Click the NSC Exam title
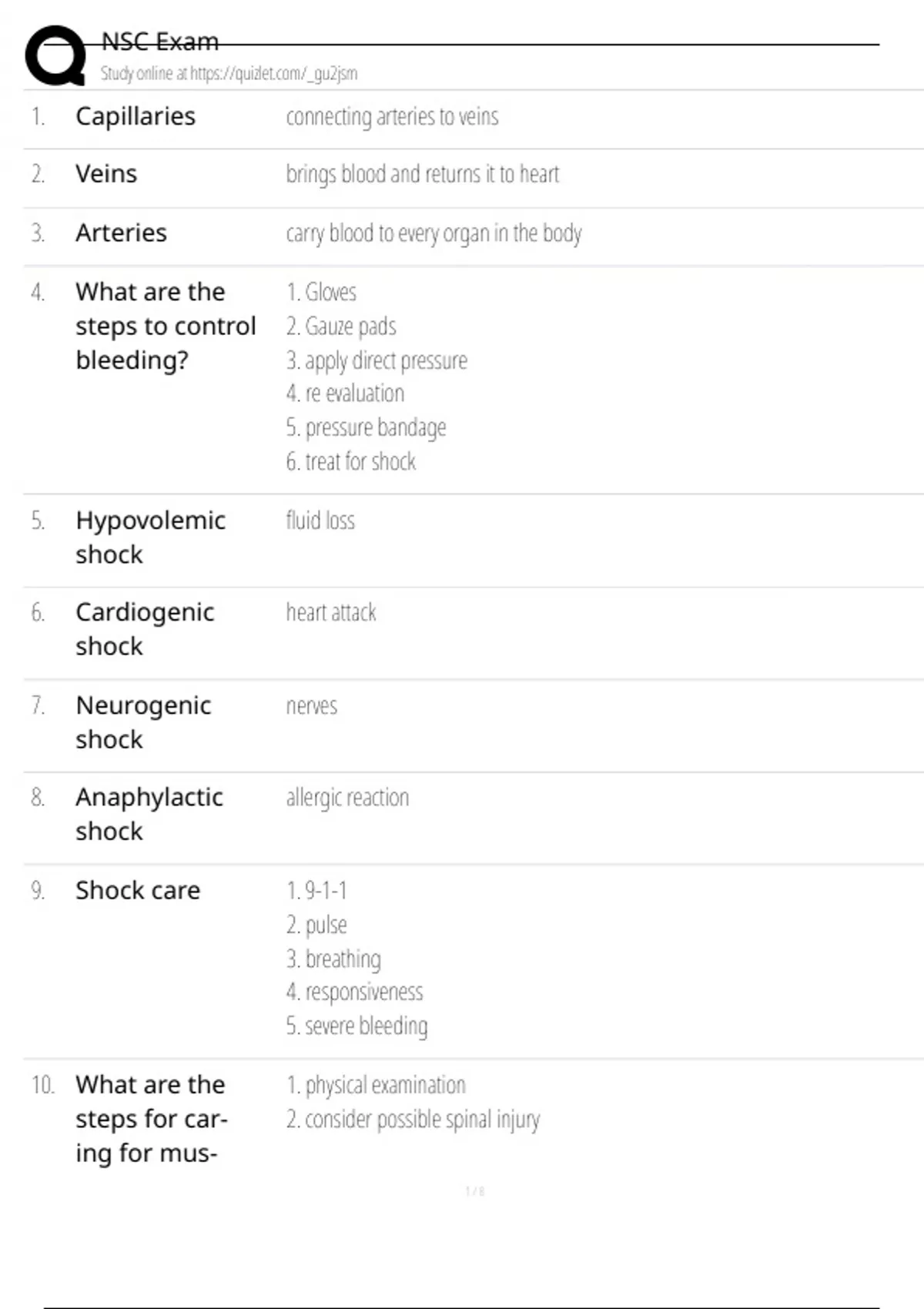The width and height of the screenshot is (924, 1309). (160, 42)
